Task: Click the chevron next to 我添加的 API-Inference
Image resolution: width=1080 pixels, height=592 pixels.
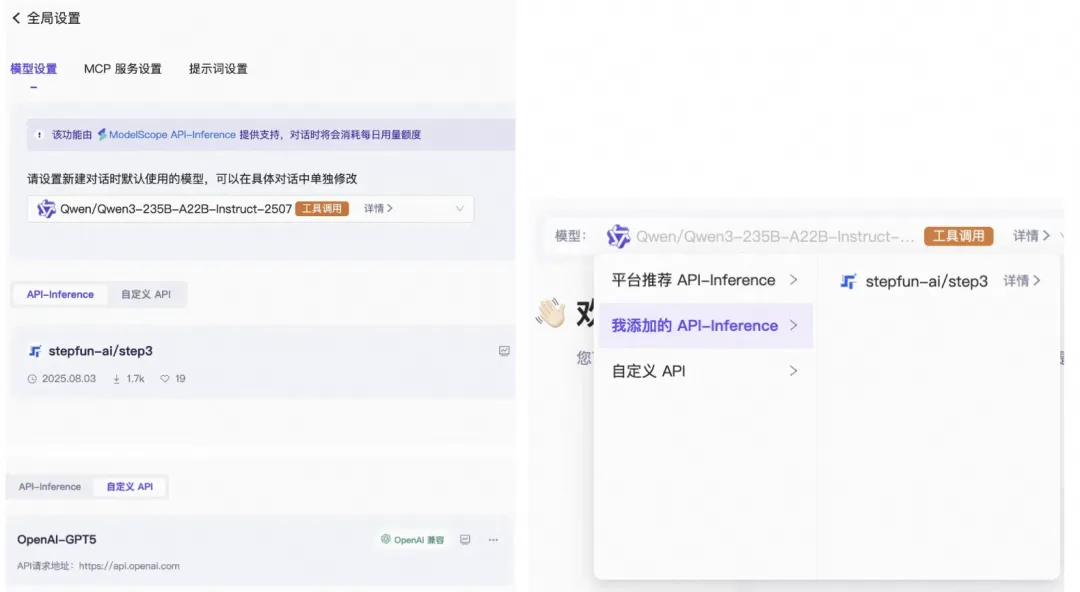Action: (793, 325)
